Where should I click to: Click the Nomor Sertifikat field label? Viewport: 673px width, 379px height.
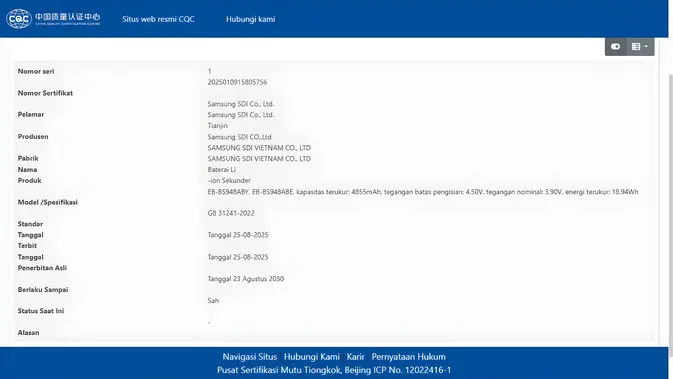45,93
